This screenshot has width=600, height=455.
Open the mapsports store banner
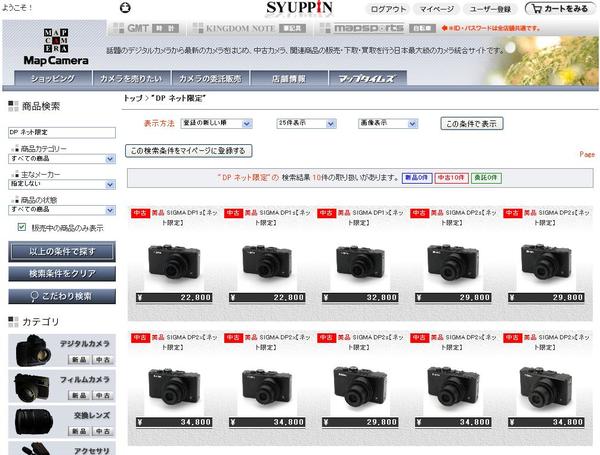click(377, 28)
